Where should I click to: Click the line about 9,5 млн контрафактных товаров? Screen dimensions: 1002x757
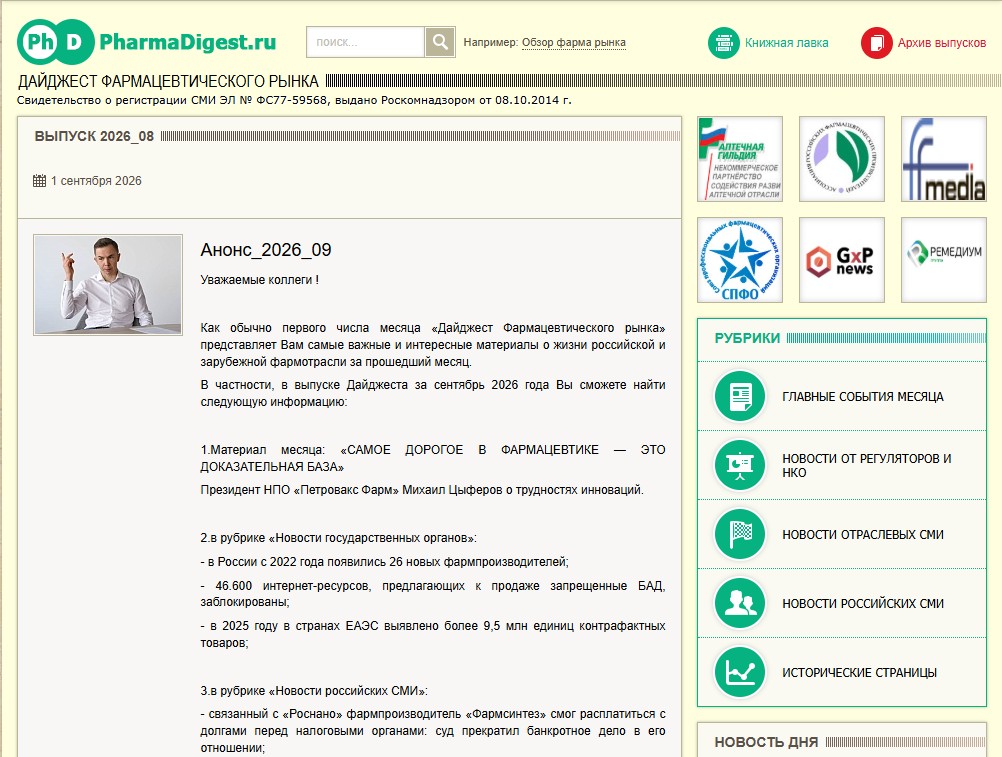(x=433, y=634)
